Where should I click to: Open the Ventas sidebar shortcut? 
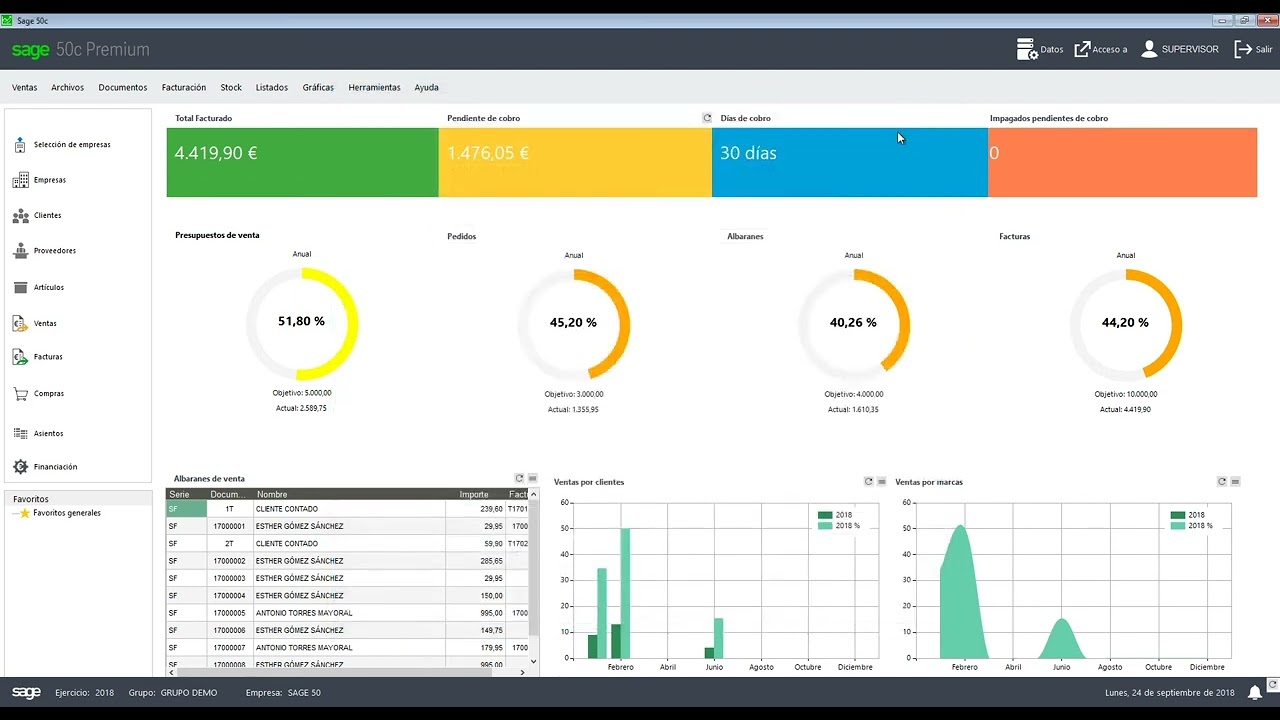pos(35,323)
